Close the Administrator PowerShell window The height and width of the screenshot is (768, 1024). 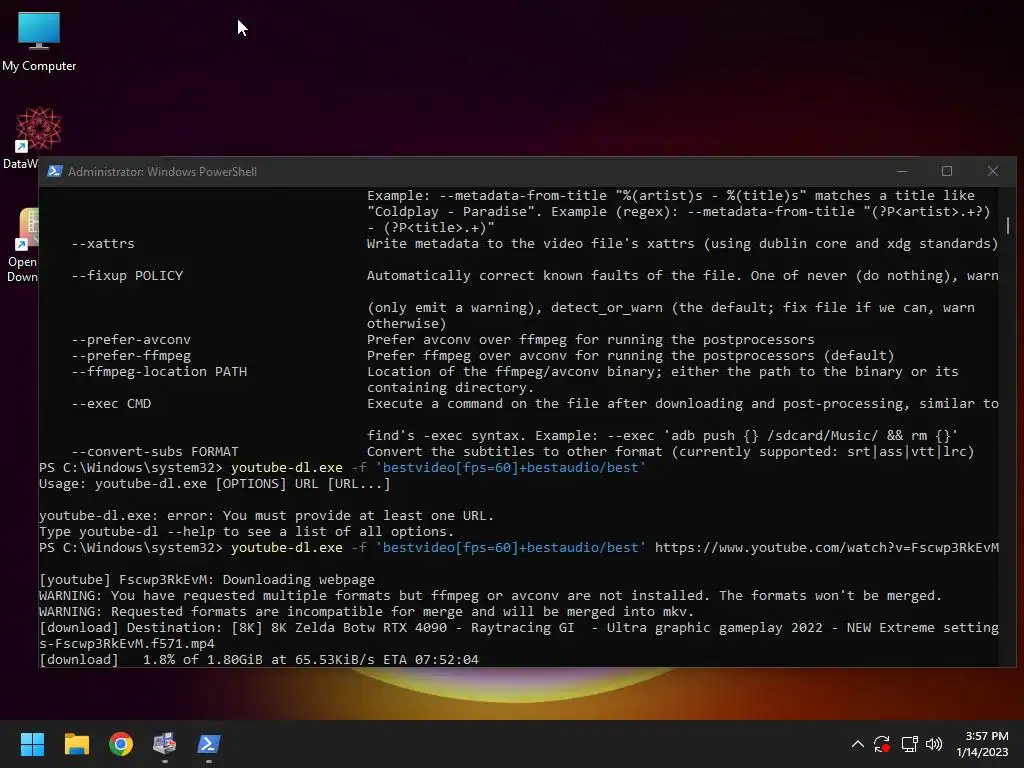click(993, 171)
